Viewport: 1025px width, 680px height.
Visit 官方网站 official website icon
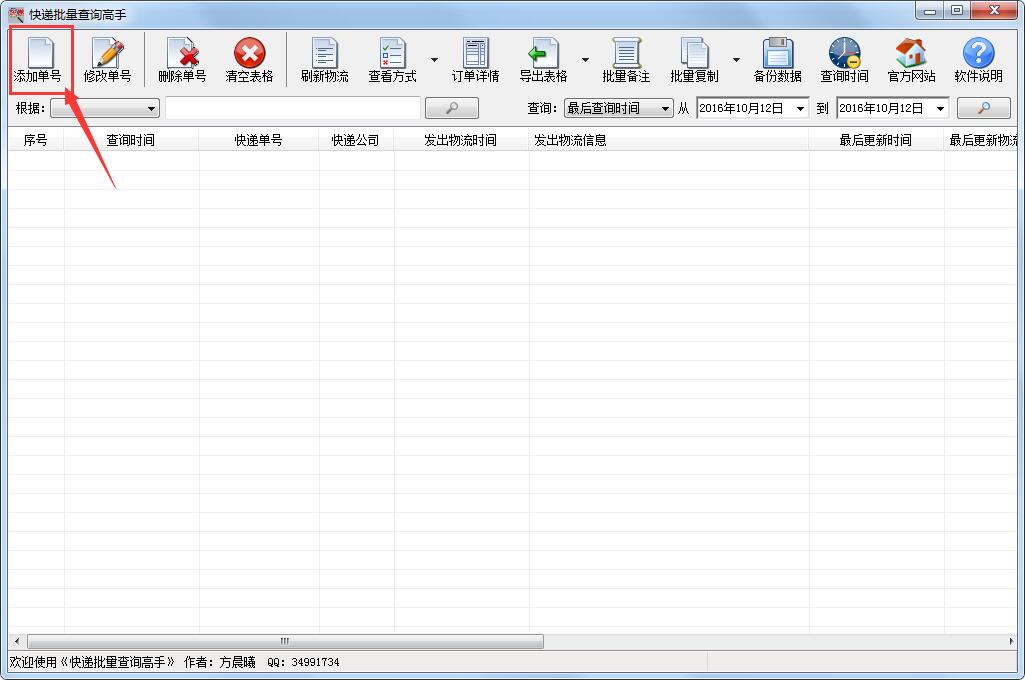(x=911, y=58)
